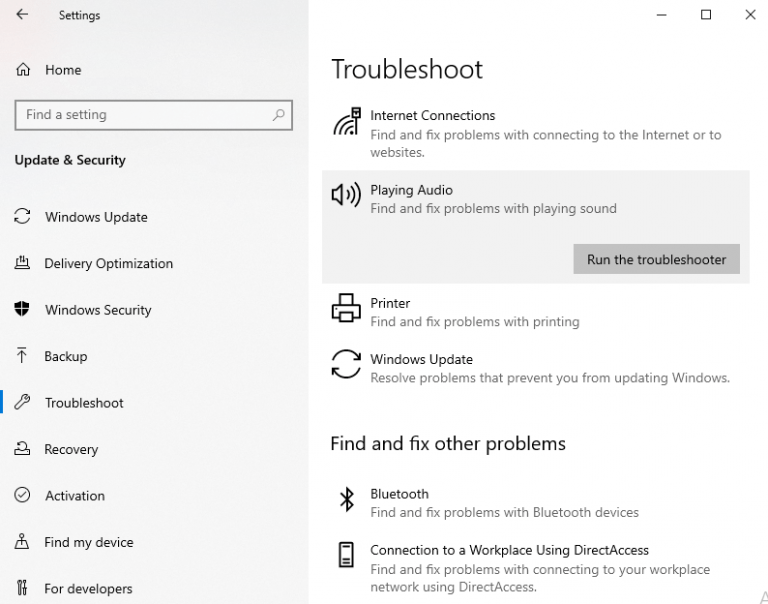Click the Delivery Optimization icon

(22, 263)
